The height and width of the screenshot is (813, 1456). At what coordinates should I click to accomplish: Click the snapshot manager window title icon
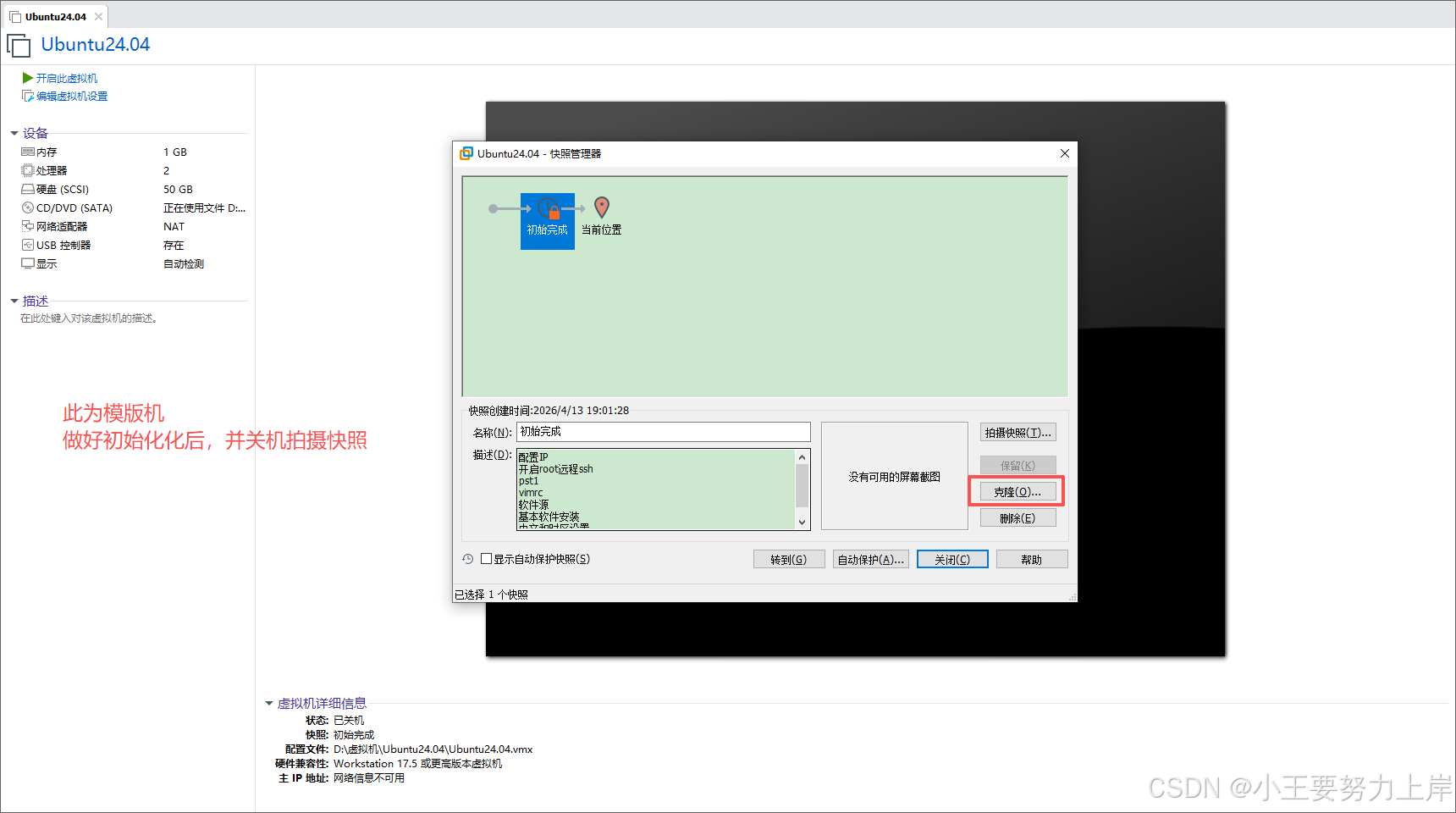pyautogui.click(x=466, y=153)
